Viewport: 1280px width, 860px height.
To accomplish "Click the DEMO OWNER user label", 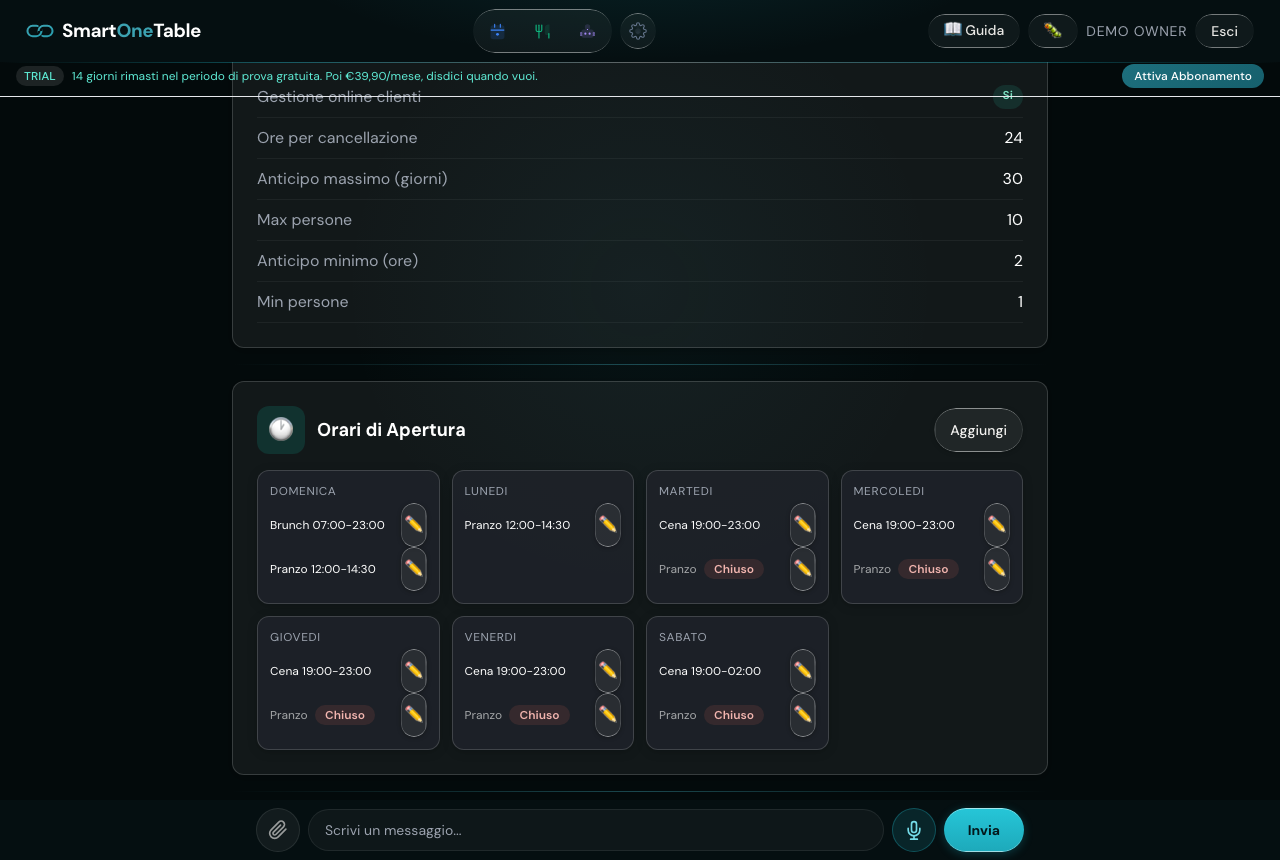I will tap(1136, 31).
